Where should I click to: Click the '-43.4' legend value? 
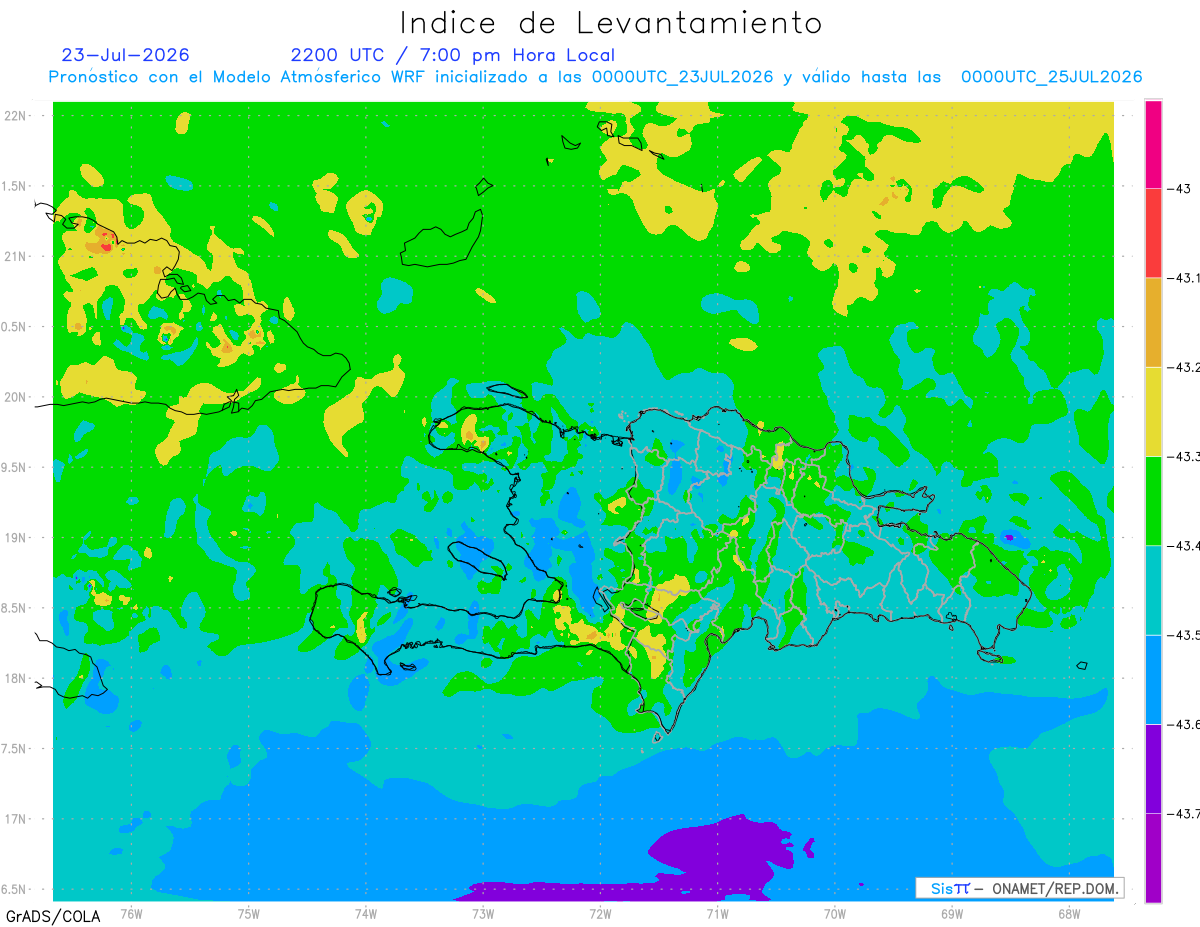(1183, 545)
